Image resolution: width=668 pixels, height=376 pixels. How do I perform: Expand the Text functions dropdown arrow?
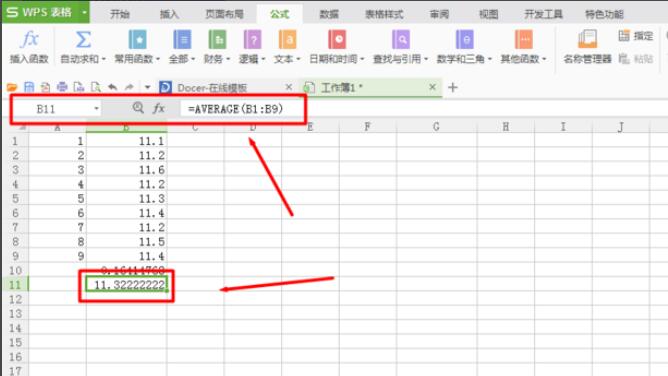point(298,59)
